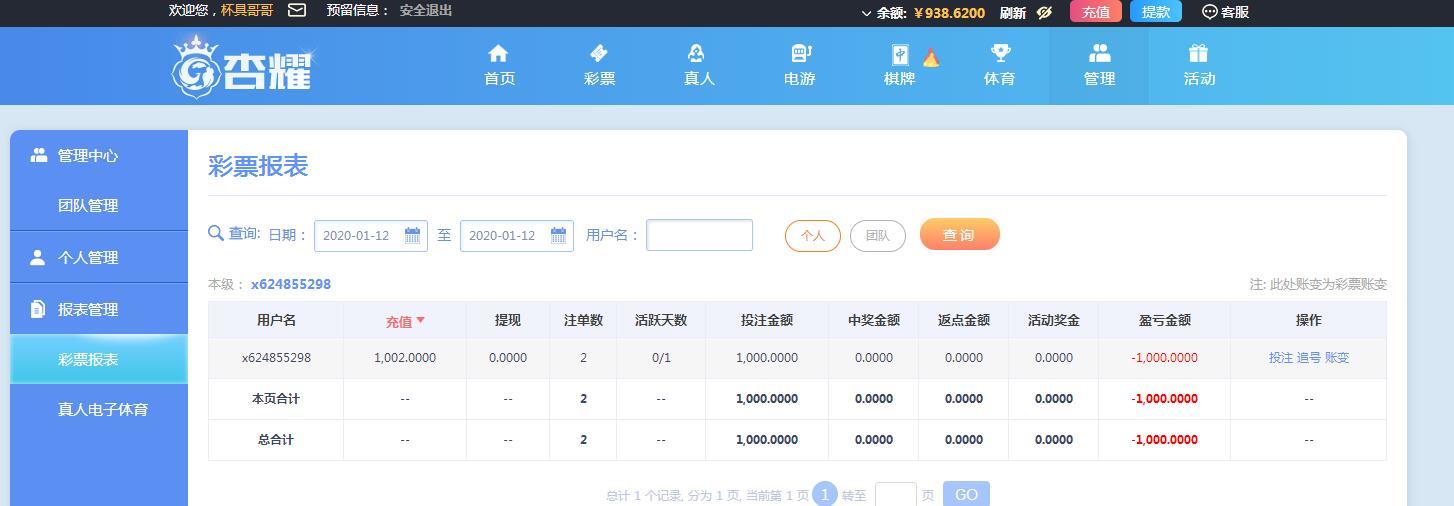The width and height of the screenshot is (1454, 506).
Task: Open the 活动 gift box icon
Action: click(x=1198, y=53)
